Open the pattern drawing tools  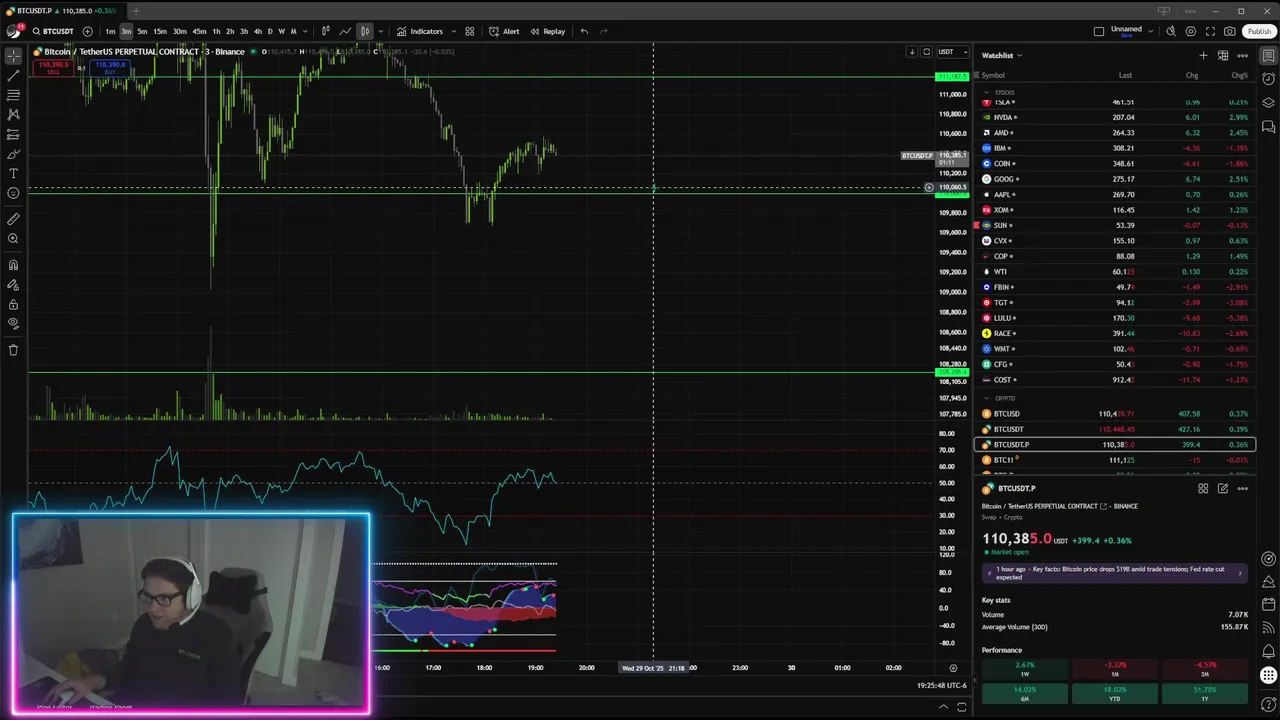click(13, 115)
